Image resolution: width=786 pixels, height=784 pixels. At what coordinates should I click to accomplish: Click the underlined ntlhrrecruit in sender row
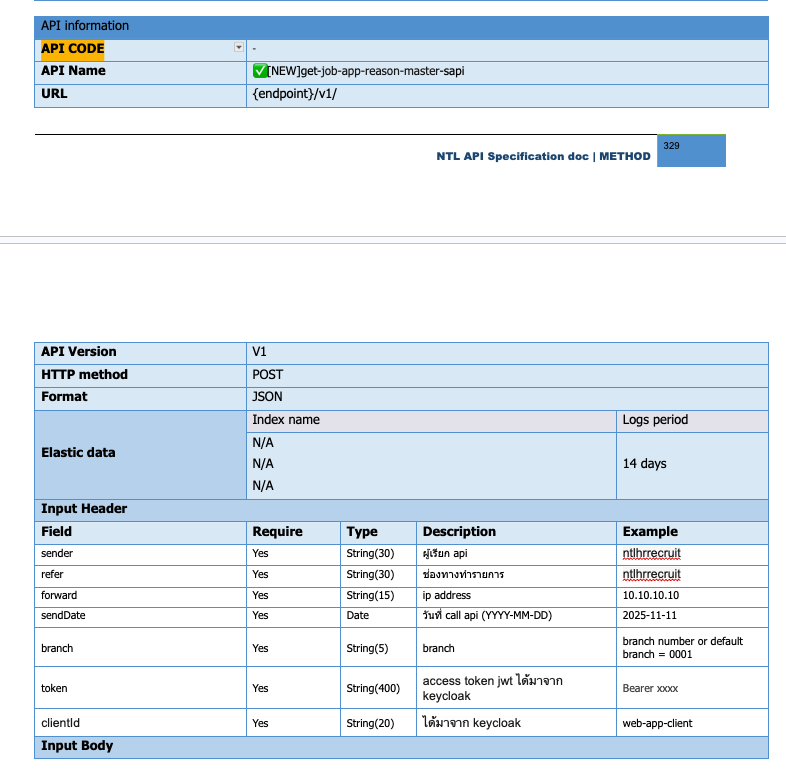point(651,553)
